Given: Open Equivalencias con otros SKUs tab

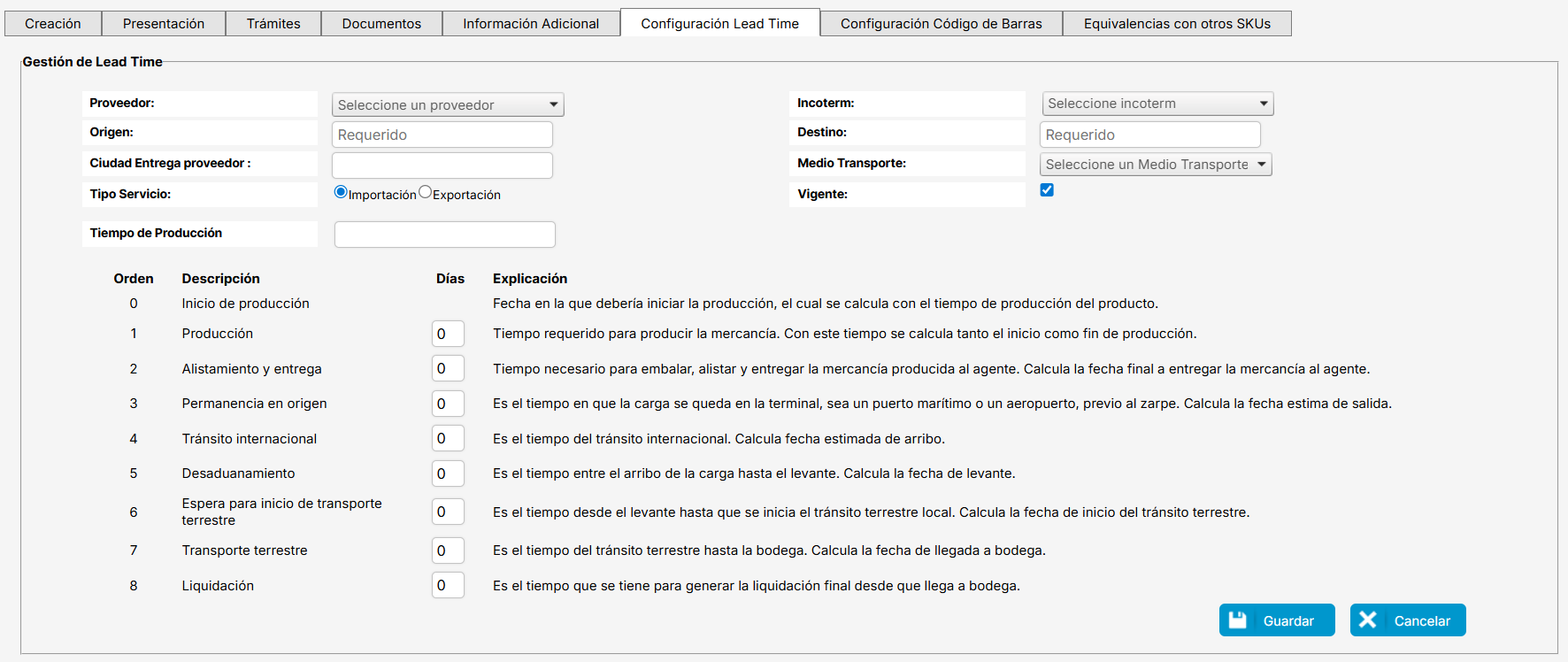Looking at the screenshot, I should coord(1176,24).
